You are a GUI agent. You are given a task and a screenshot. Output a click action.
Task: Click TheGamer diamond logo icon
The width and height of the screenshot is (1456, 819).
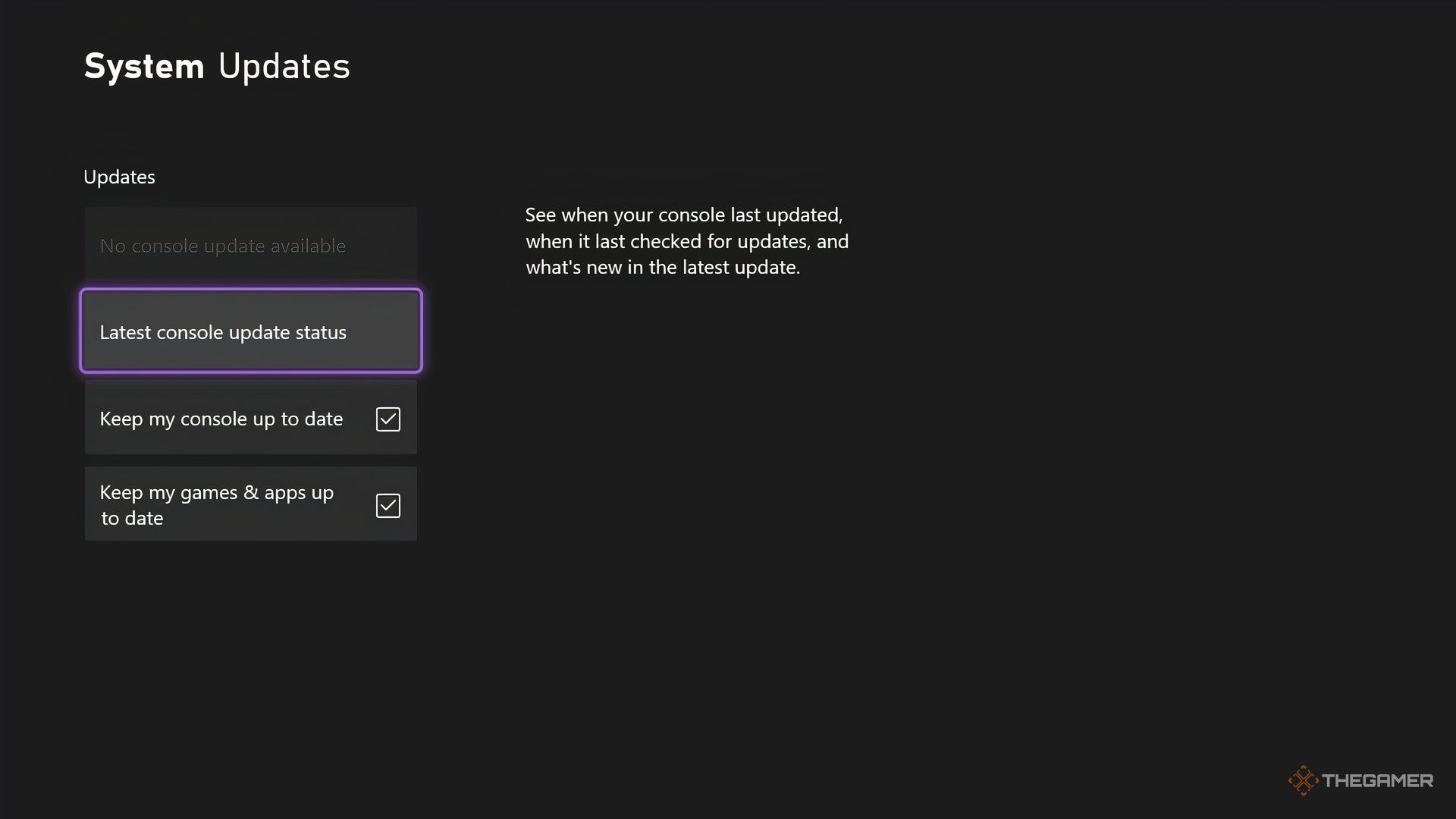[1303, 780]
